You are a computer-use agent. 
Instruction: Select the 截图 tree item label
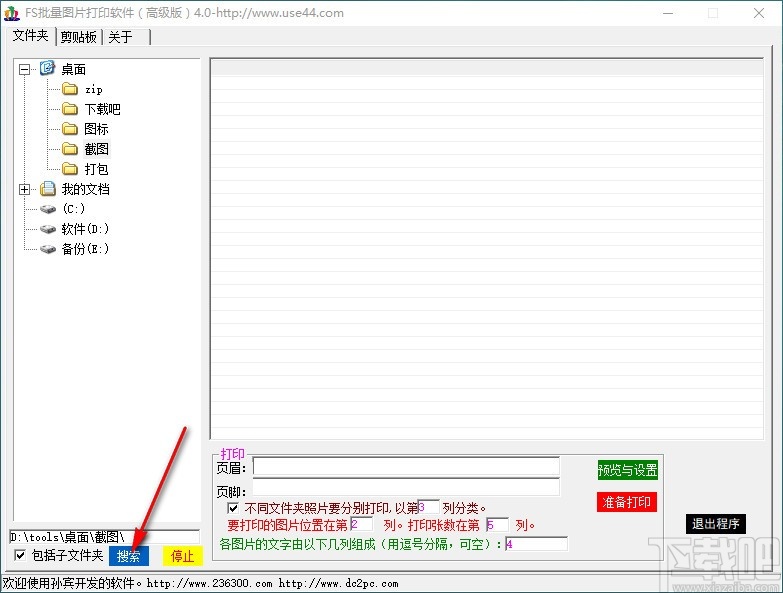coord(96,149)
